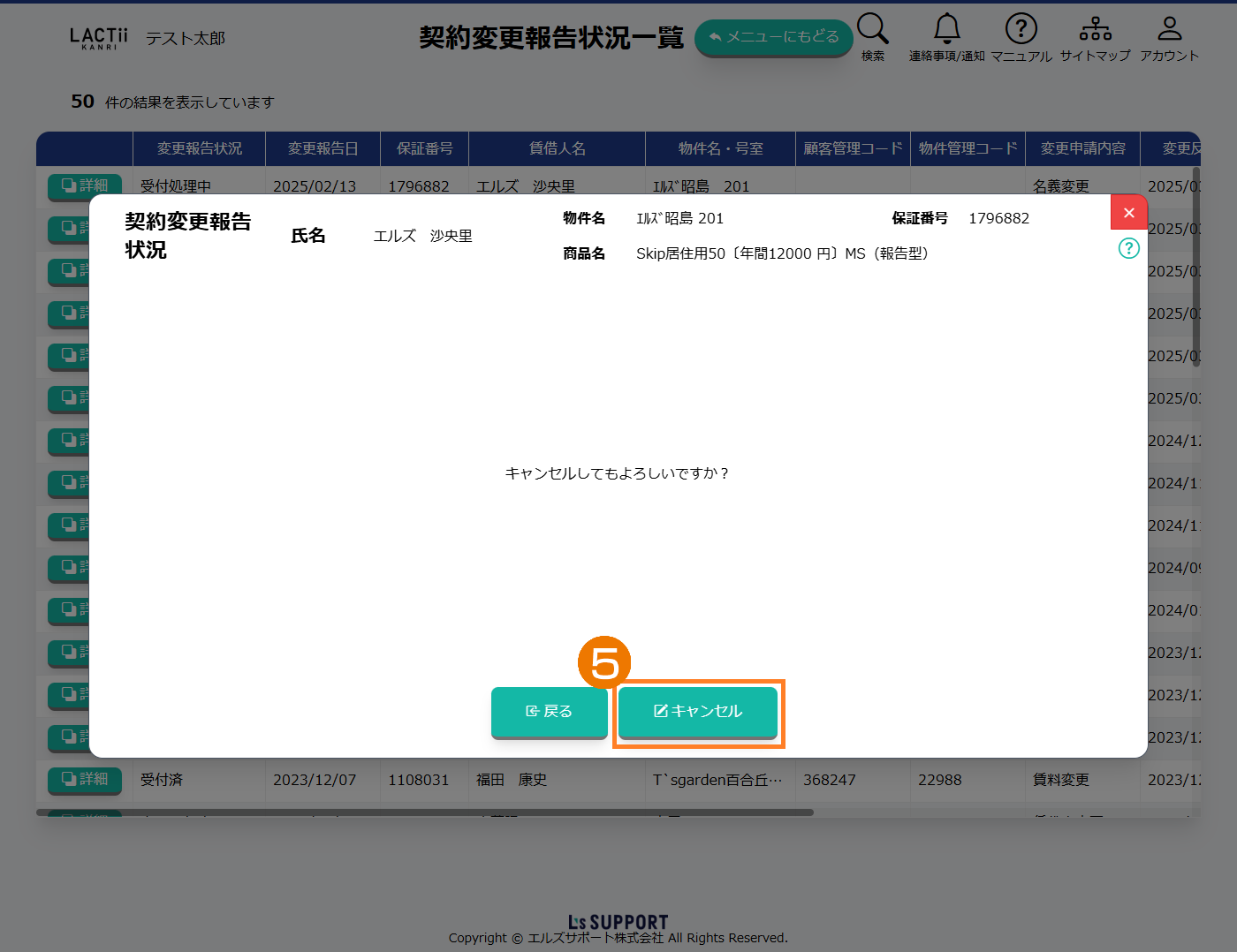Click the search magnifier icon
This screenshot has width=1237, height=952.
click(872, 29)
